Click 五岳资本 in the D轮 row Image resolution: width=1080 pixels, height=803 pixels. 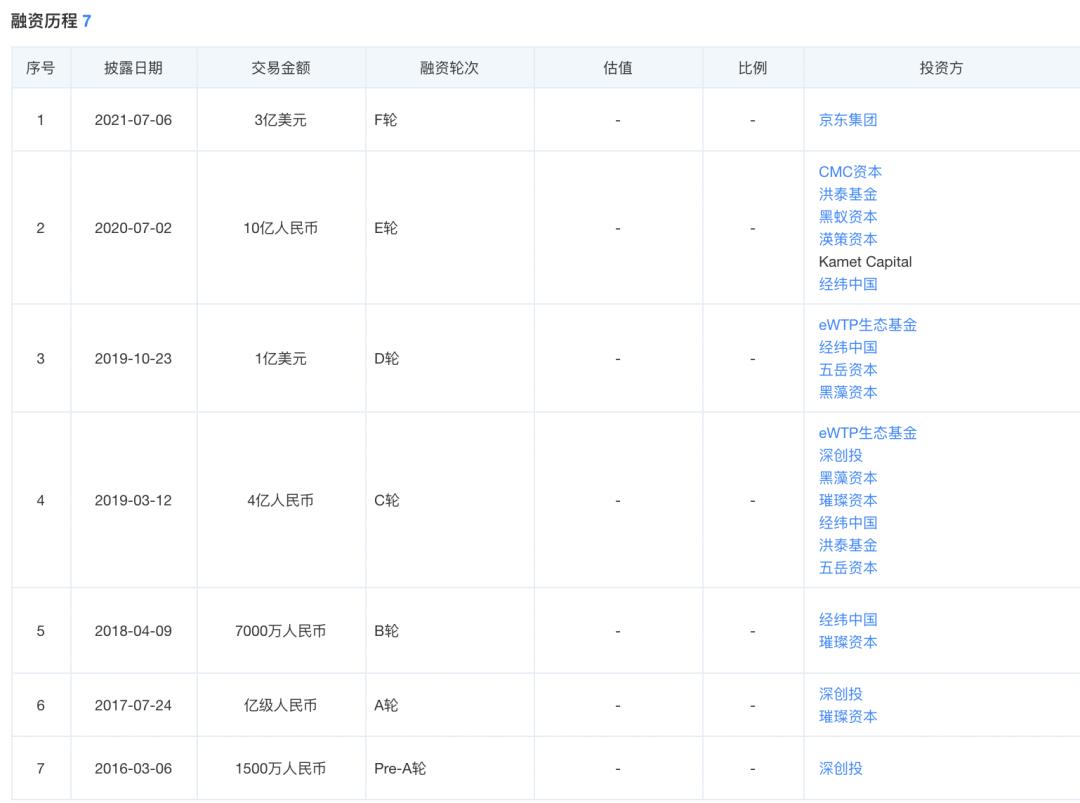847,370
